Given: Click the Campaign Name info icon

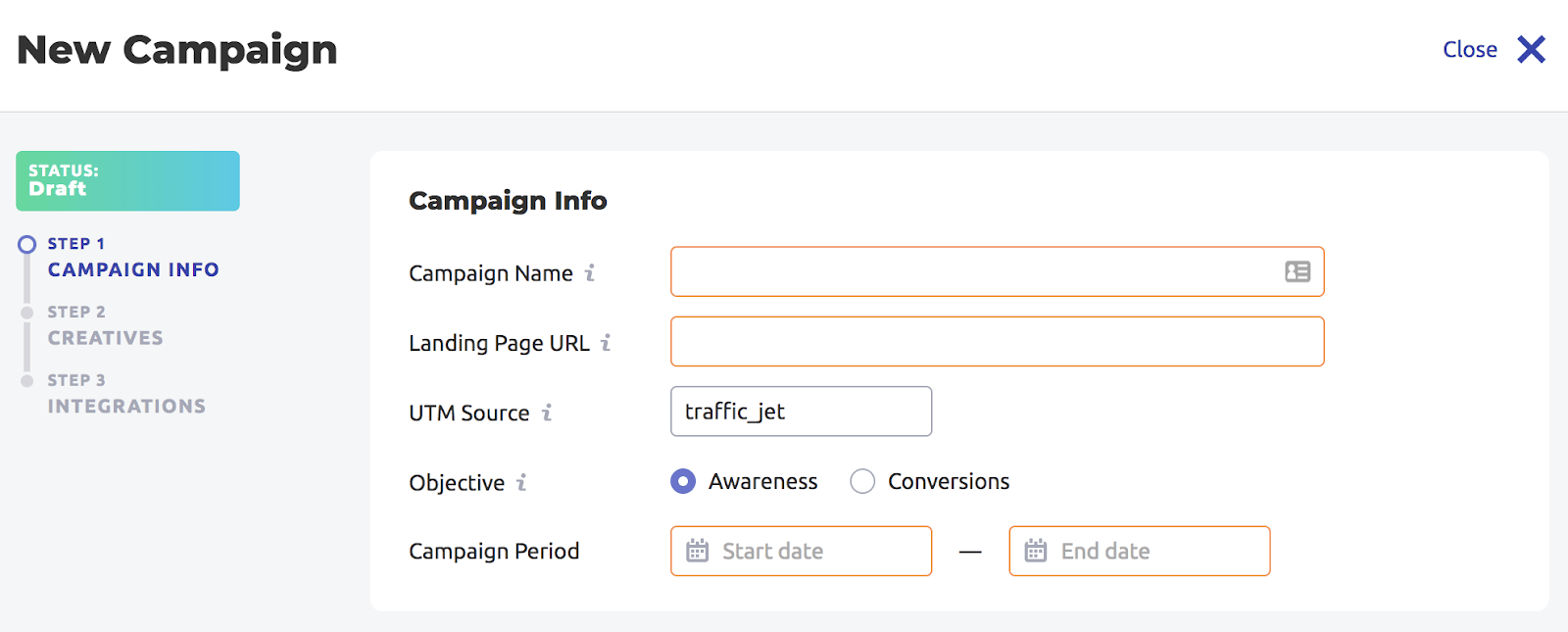Looking at the screenshot, I should 590,273.
